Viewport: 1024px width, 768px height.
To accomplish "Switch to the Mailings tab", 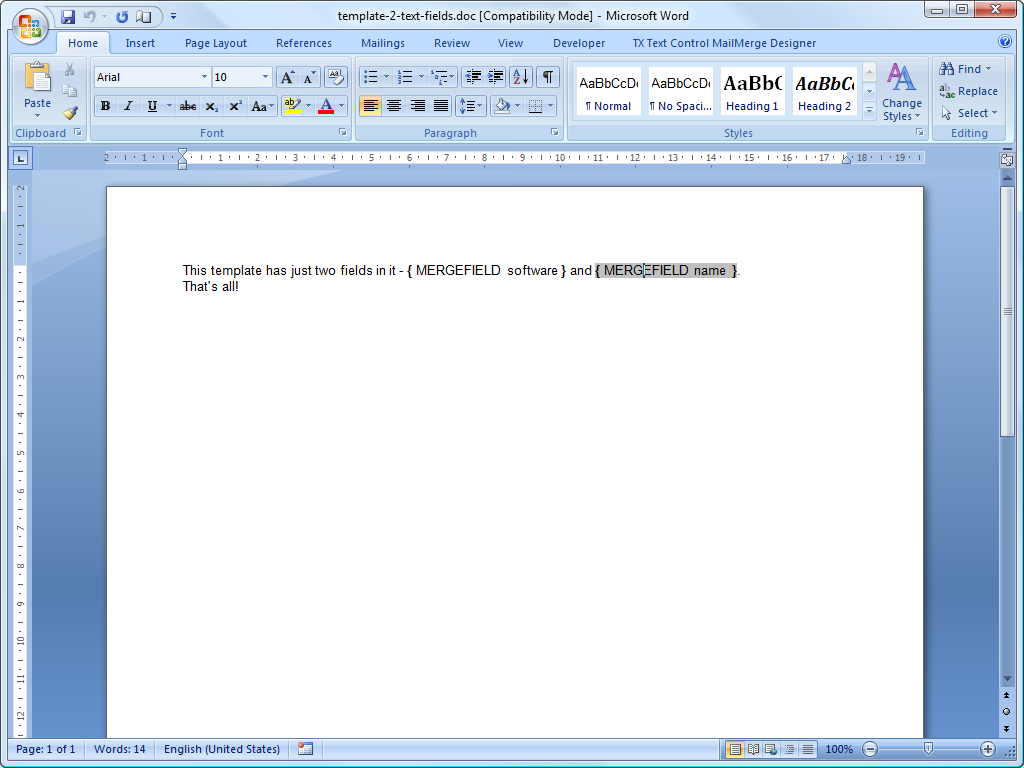I will coord(383,43).
